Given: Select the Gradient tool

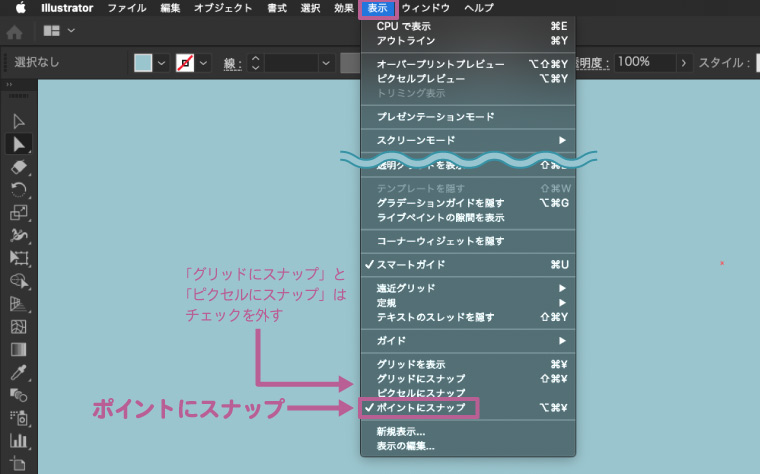Looking at the screenshot, I should click(18, 349).
